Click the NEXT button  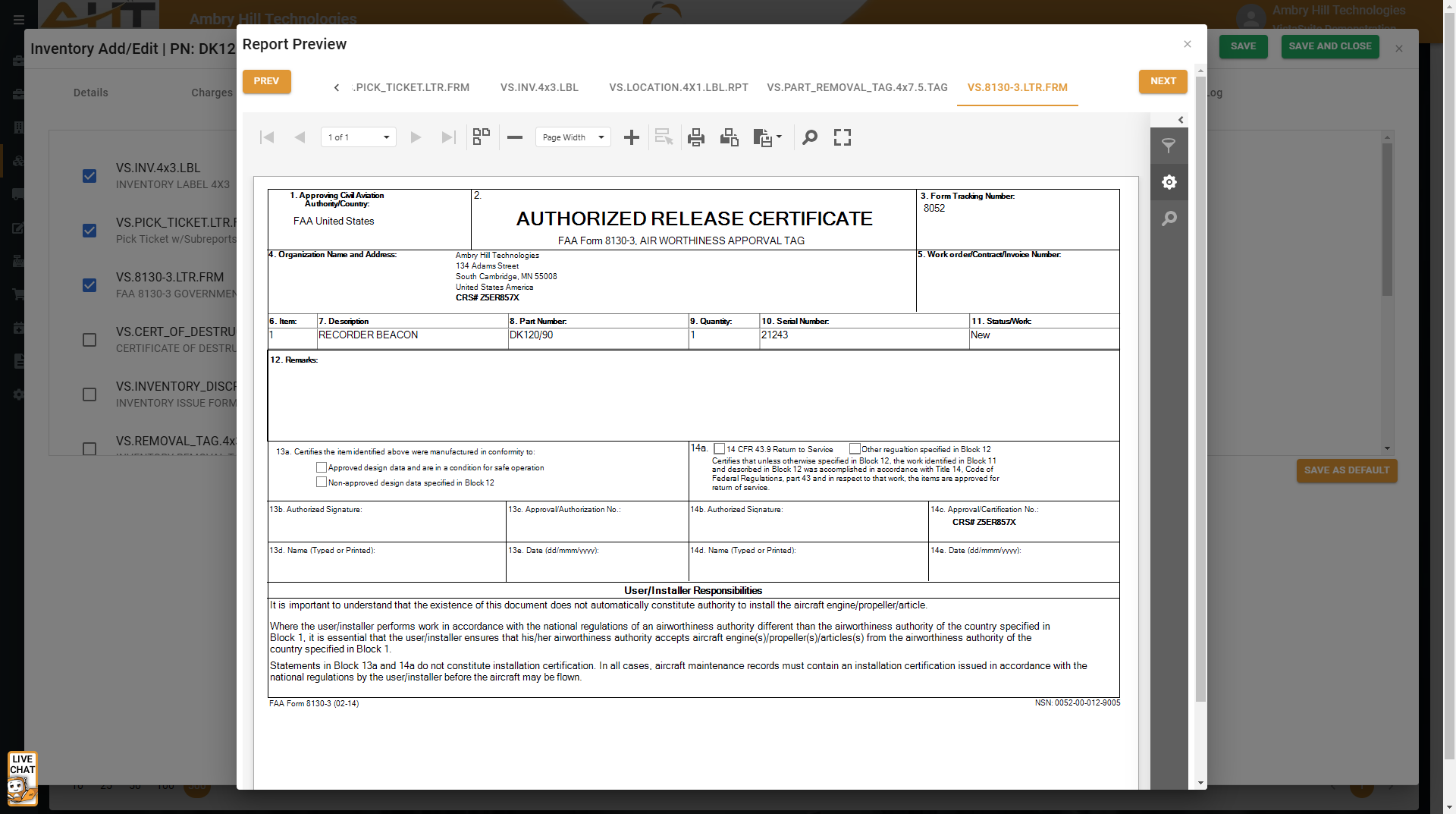click(1163, 81)
